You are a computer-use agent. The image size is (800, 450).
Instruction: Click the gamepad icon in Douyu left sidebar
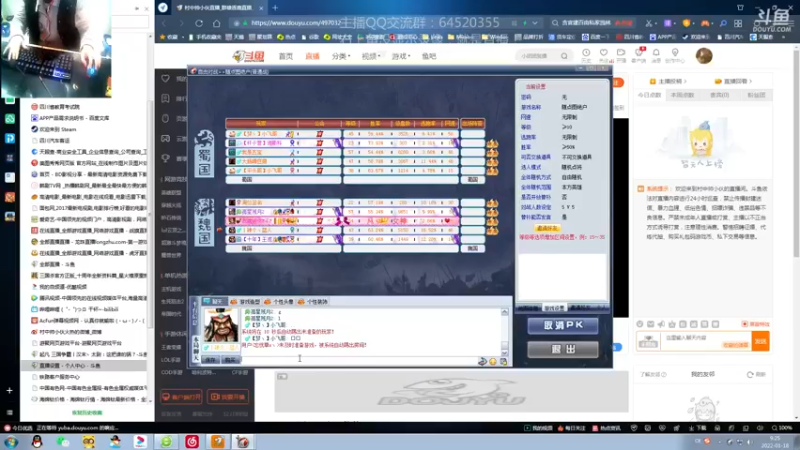(x=165, y=138)
